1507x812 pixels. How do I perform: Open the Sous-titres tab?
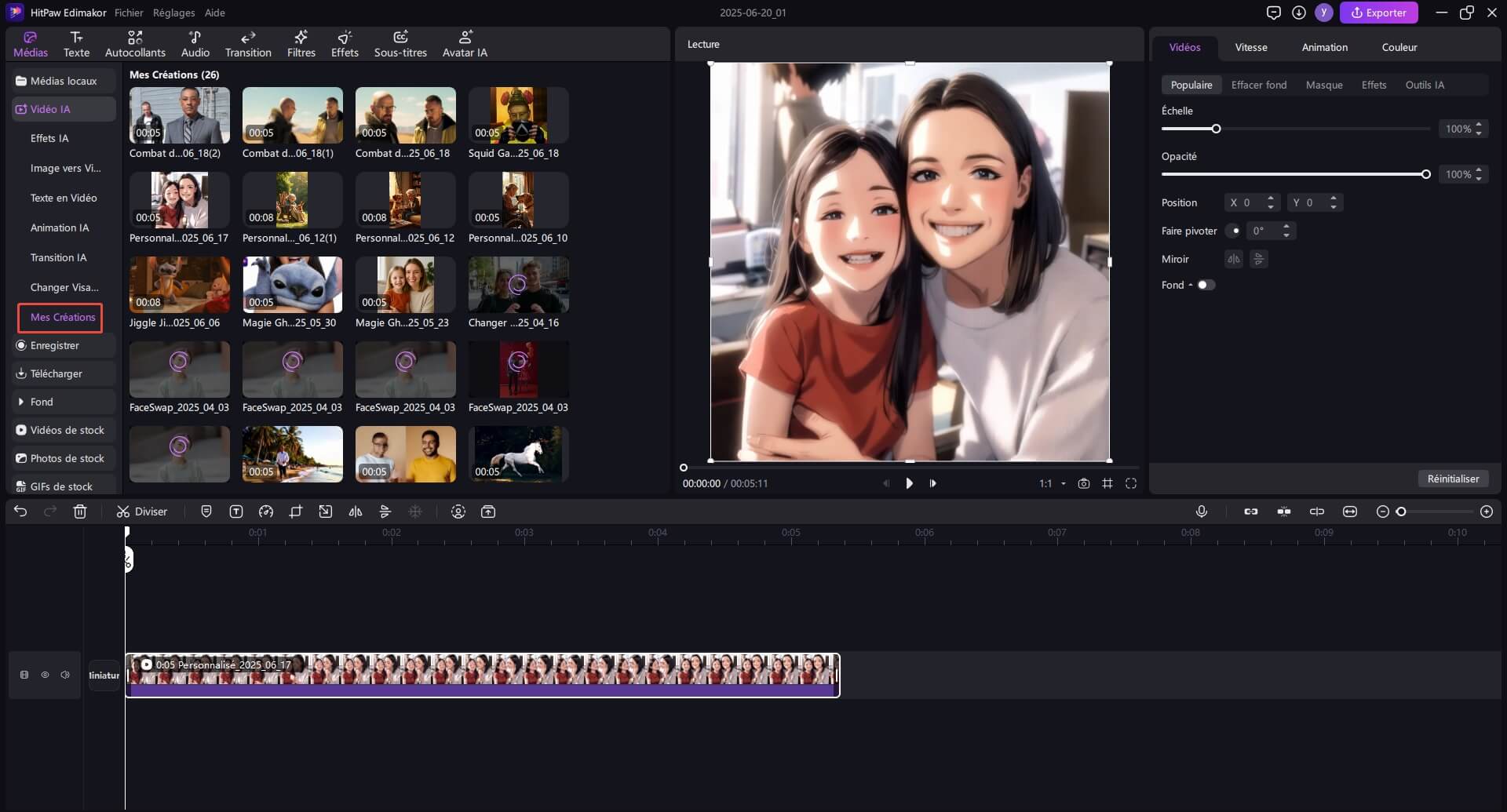tap(400, 44)
